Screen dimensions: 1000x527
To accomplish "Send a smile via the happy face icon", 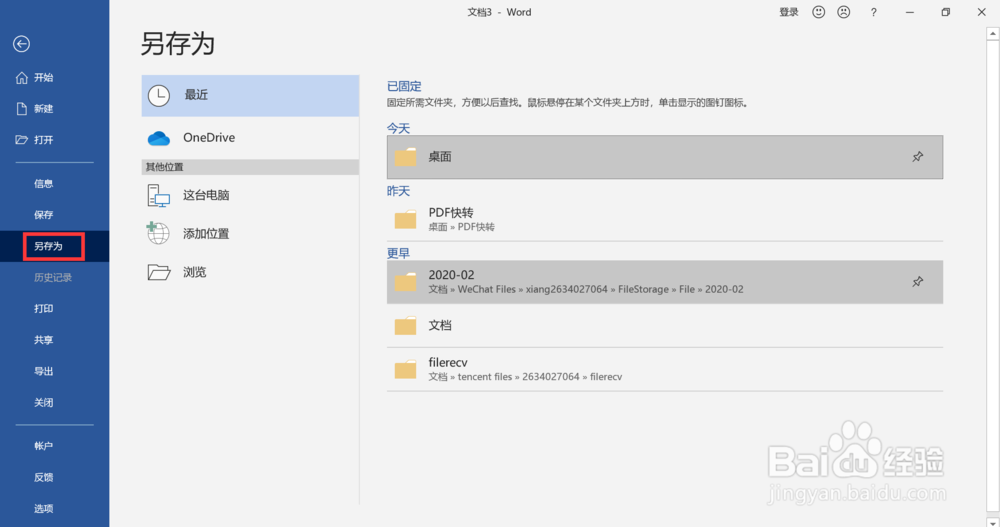I will (818, 12).
